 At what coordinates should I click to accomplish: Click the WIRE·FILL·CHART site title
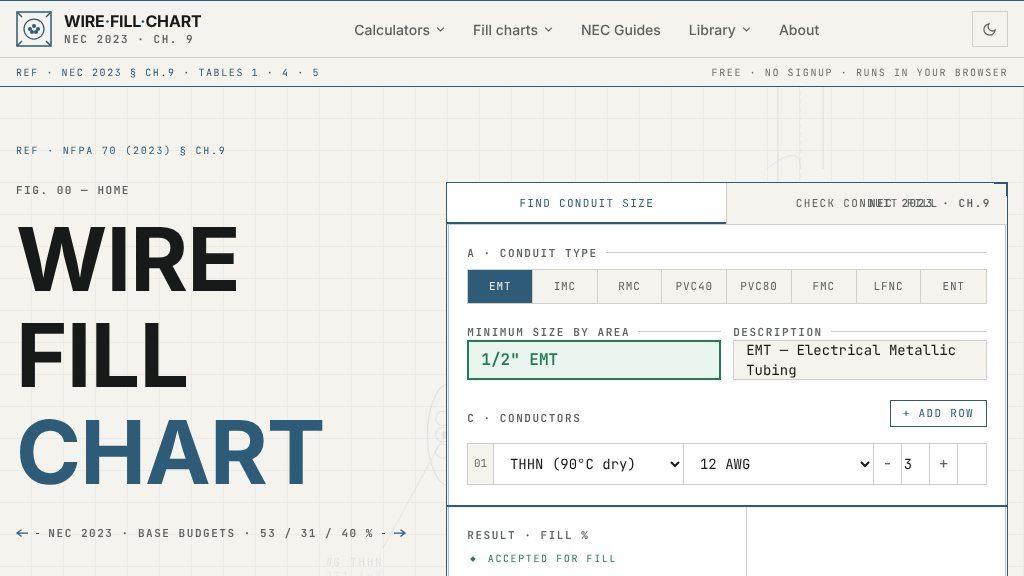pyautogui.click(x=133, y=22)
